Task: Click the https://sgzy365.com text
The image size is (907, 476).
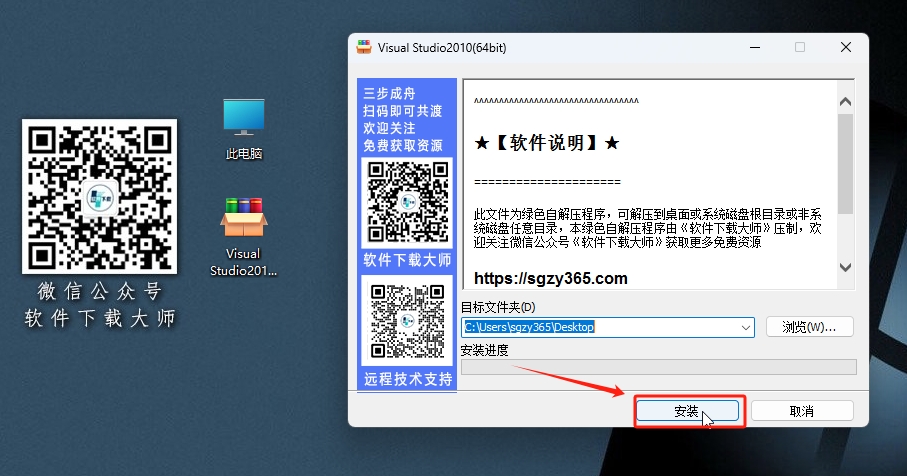Action: [x=551, y=279]
